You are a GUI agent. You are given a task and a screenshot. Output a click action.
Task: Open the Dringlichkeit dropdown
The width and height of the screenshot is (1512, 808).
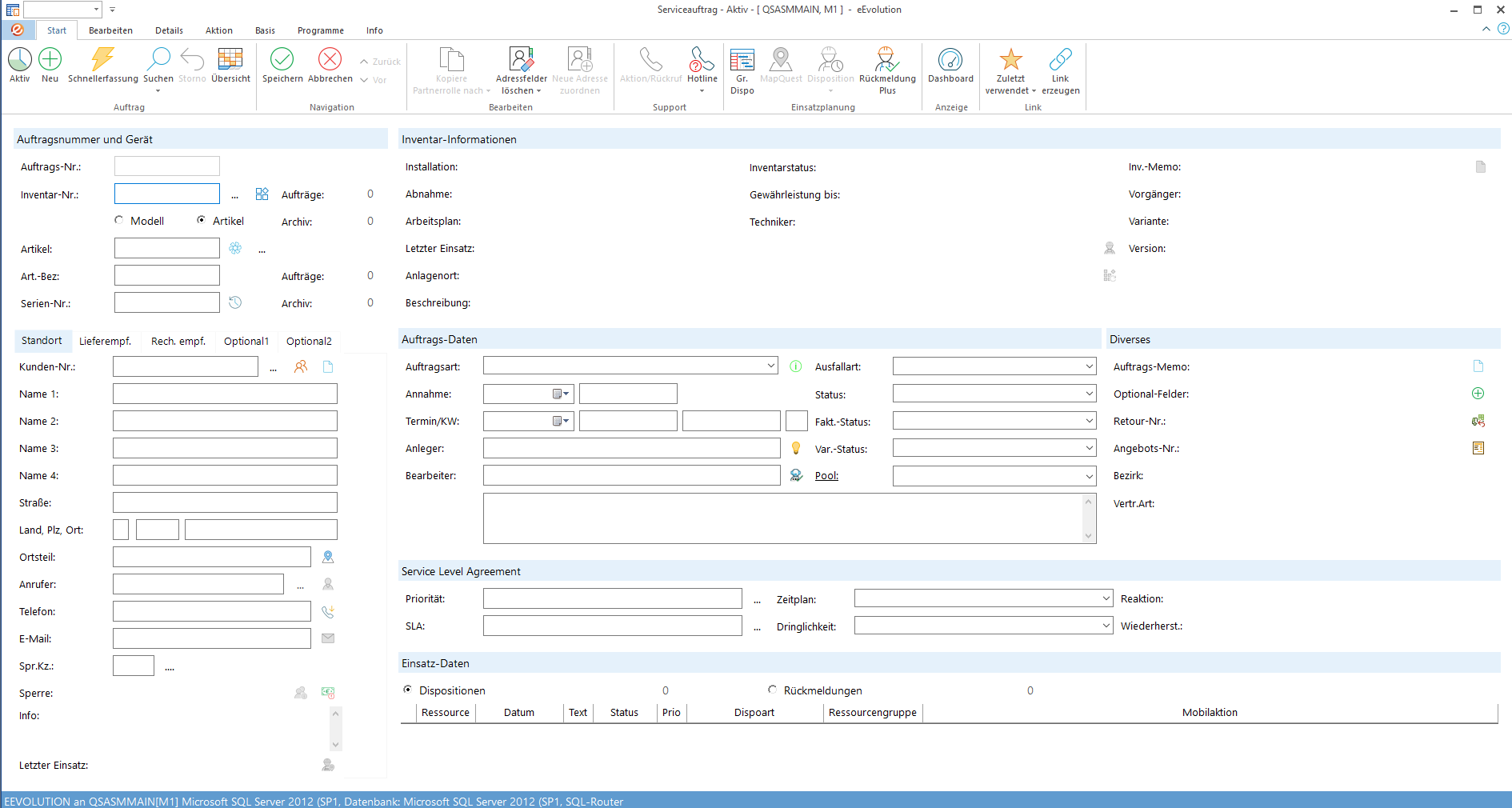tap(1106, 626)
